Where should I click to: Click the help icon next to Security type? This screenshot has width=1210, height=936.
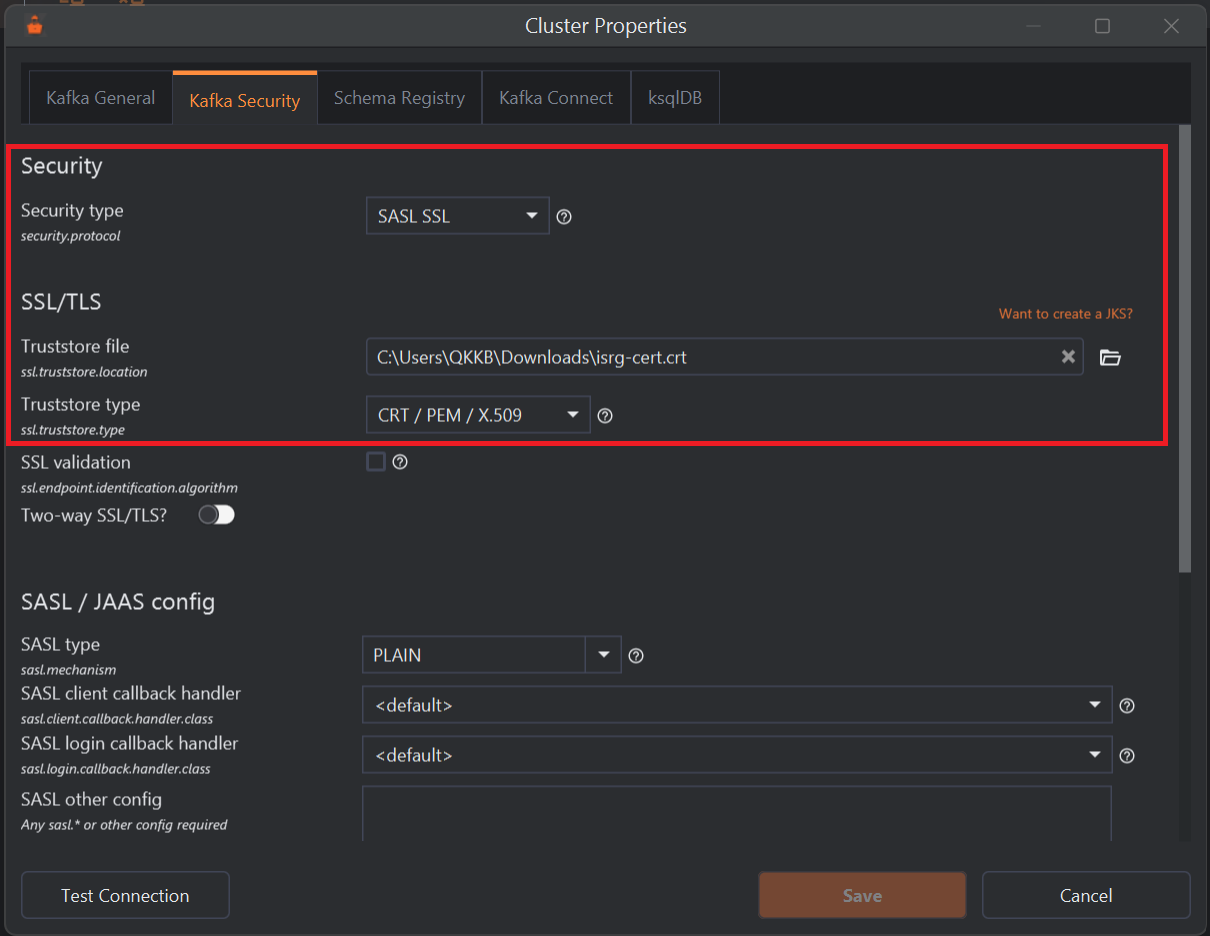tap(564, 216)
